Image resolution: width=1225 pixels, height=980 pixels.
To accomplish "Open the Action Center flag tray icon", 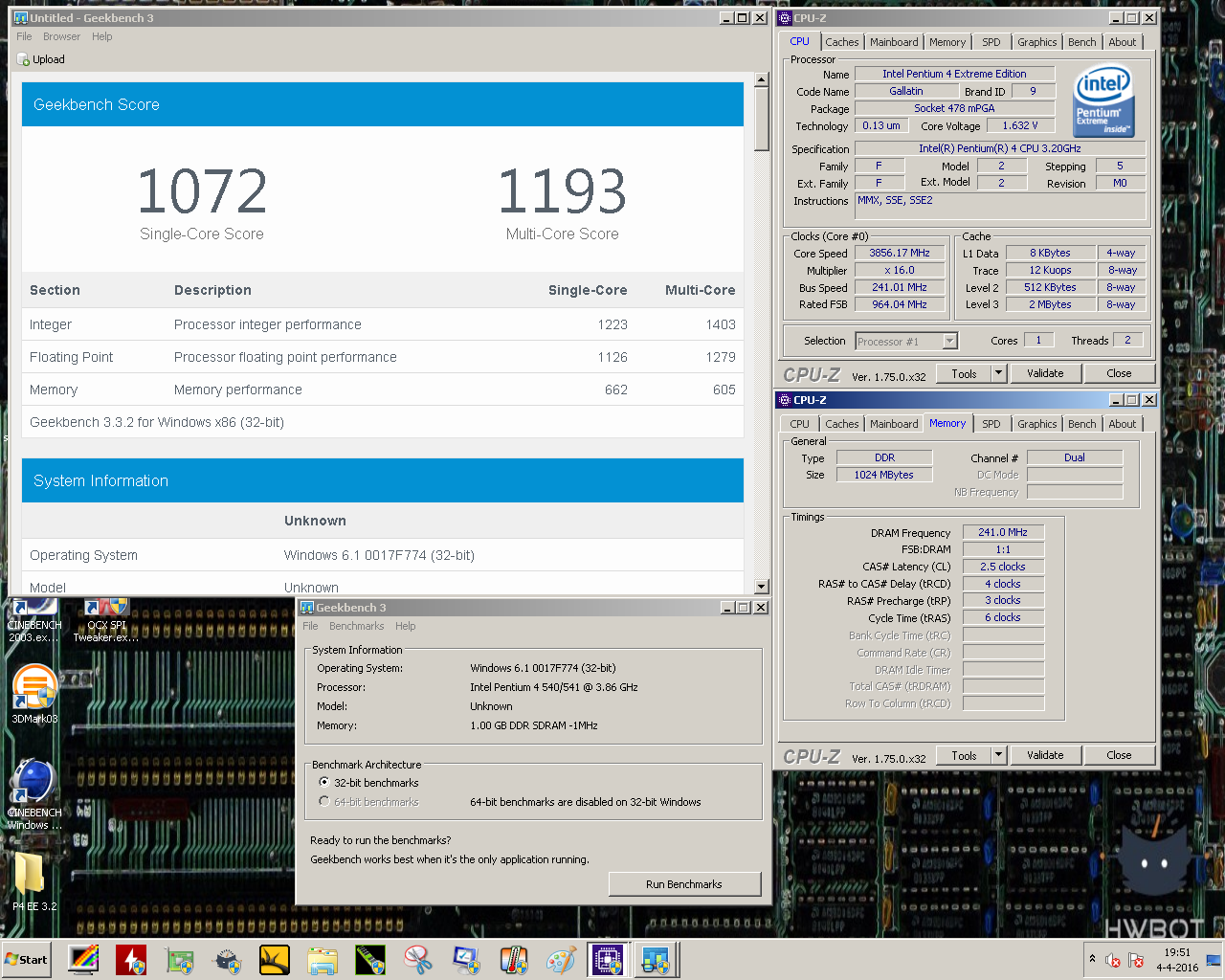I will [1136, 960].
